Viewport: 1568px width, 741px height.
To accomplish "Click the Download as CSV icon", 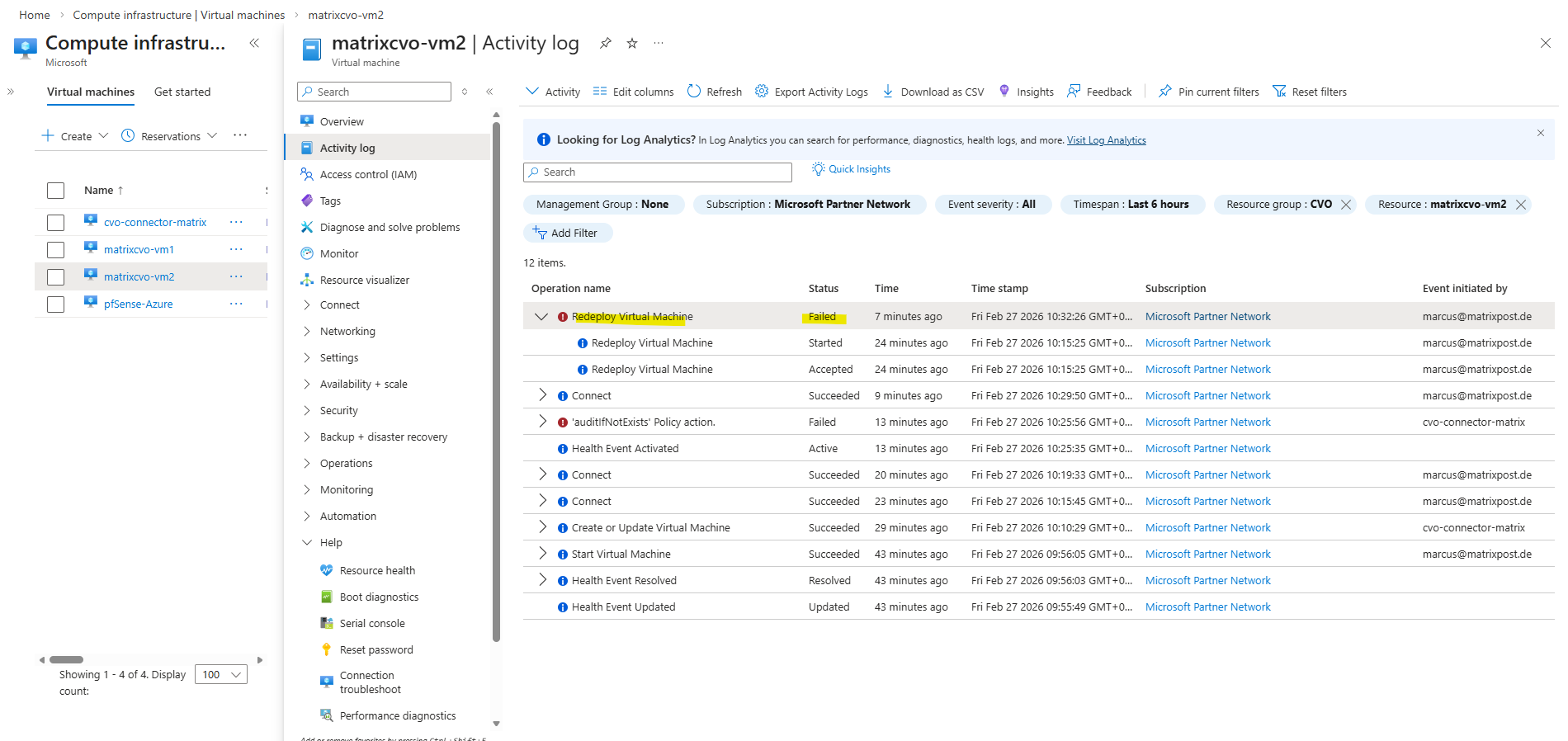I will [888, 92].
